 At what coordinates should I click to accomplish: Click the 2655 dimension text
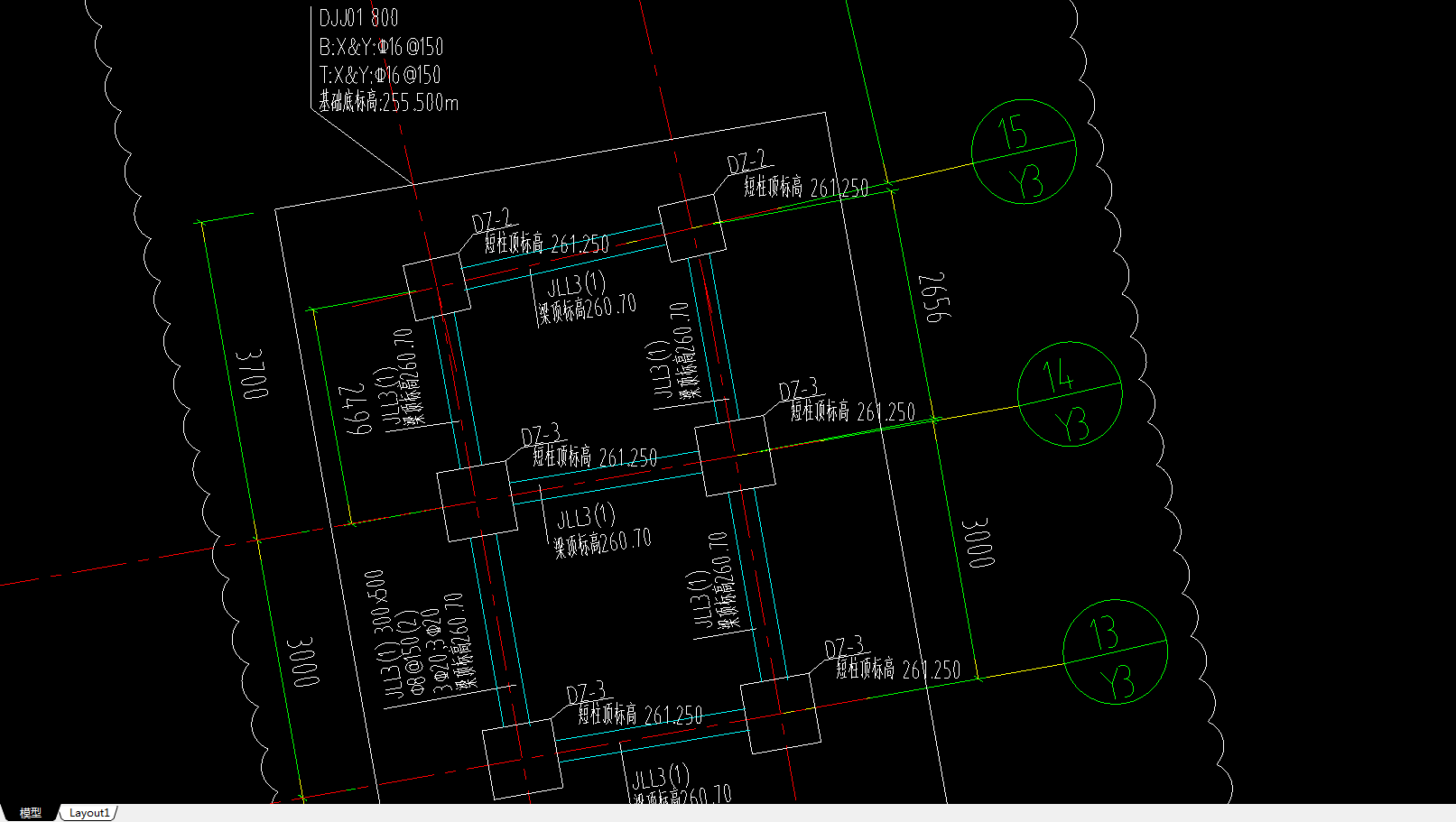click(x=934, y=297)
